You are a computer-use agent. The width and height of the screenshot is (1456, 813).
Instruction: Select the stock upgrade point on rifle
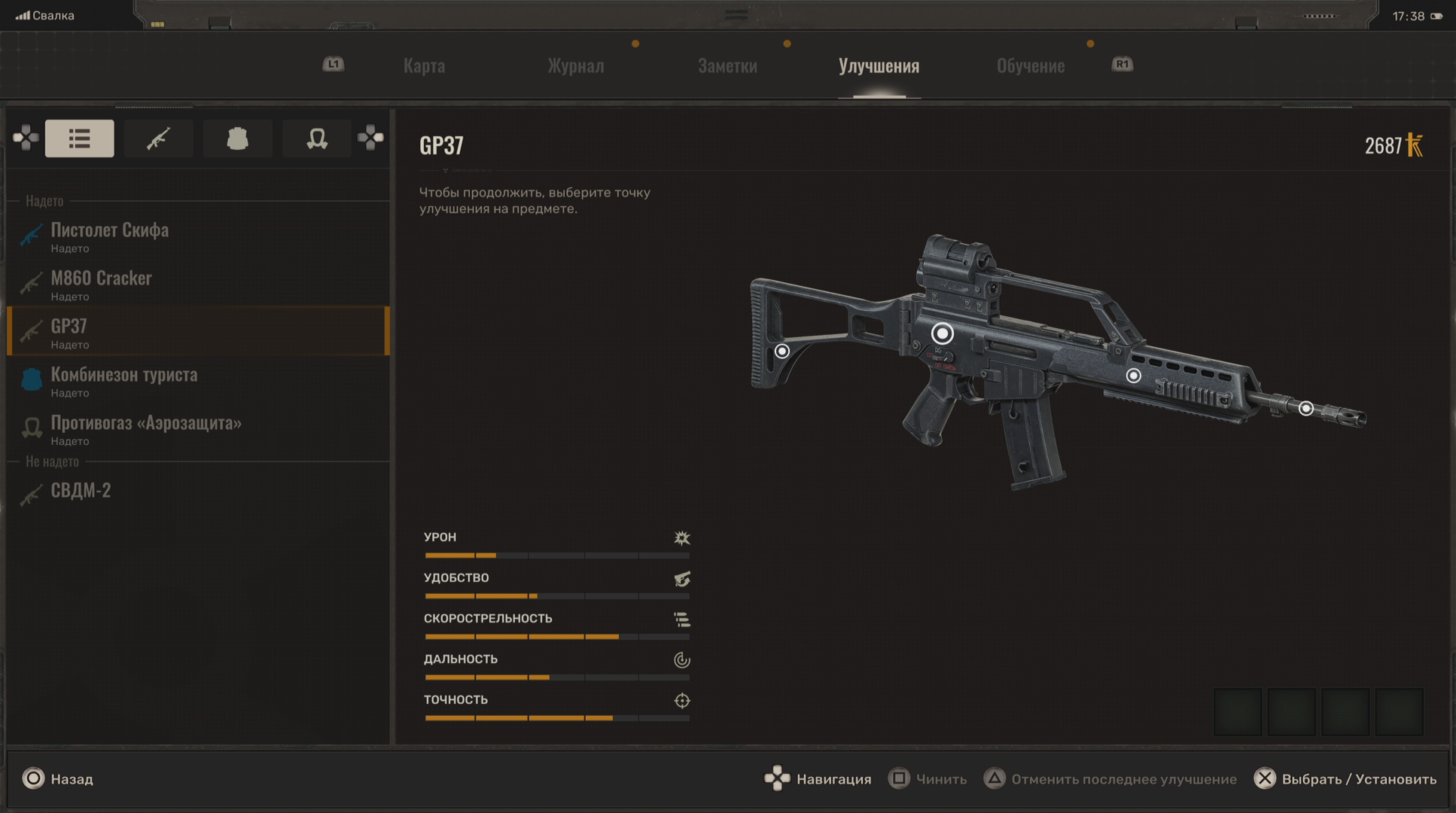tap(782, 351)
